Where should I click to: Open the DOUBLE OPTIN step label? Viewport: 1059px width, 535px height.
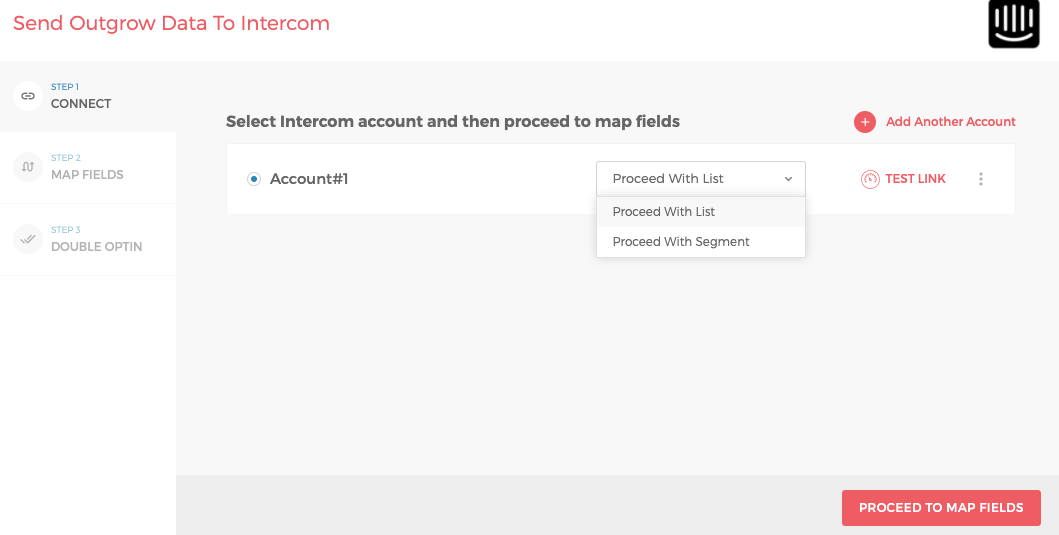point(96,247)
